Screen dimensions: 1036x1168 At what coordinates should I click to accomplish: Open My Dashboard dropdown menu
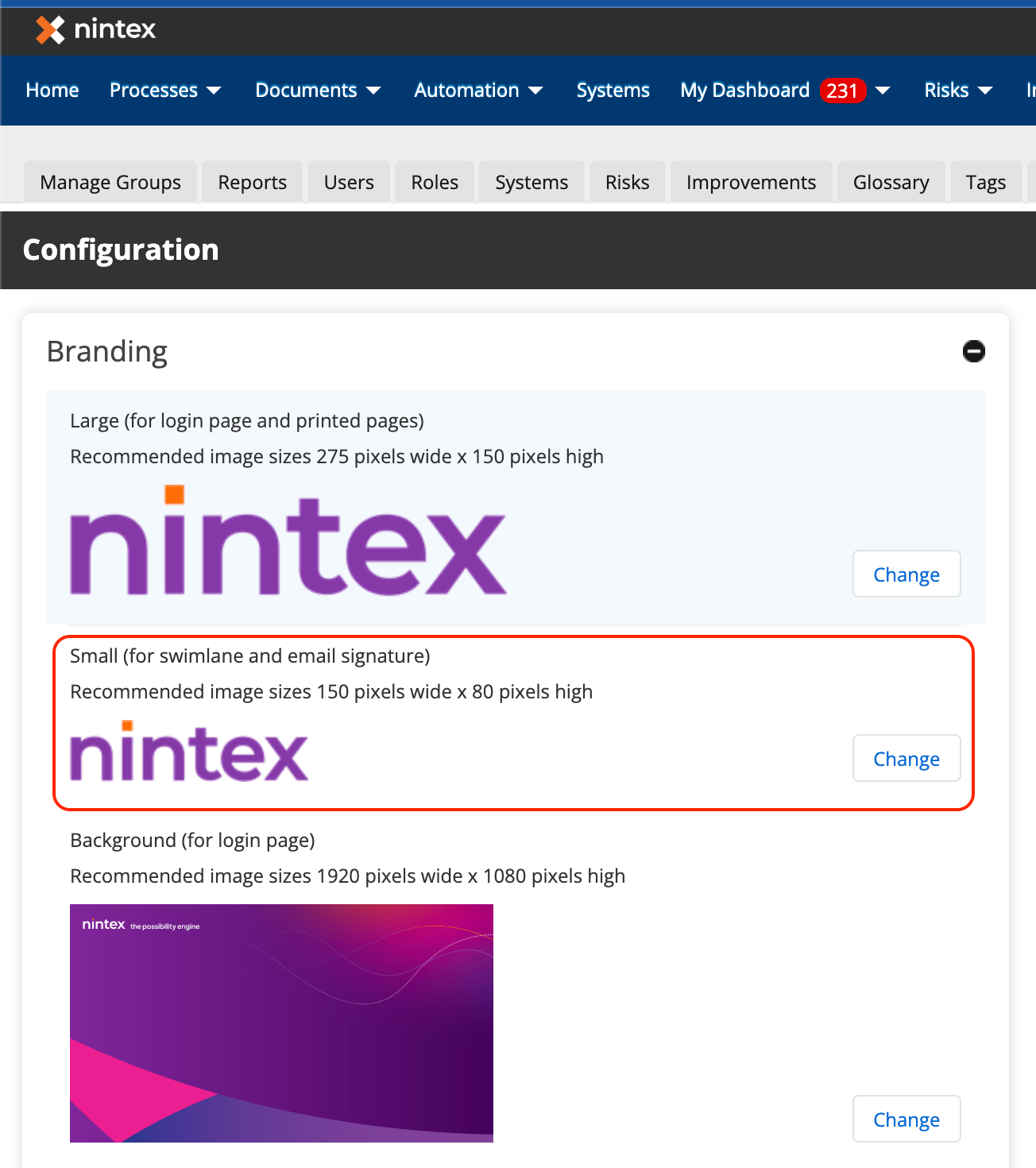click(x=785, y=91)
